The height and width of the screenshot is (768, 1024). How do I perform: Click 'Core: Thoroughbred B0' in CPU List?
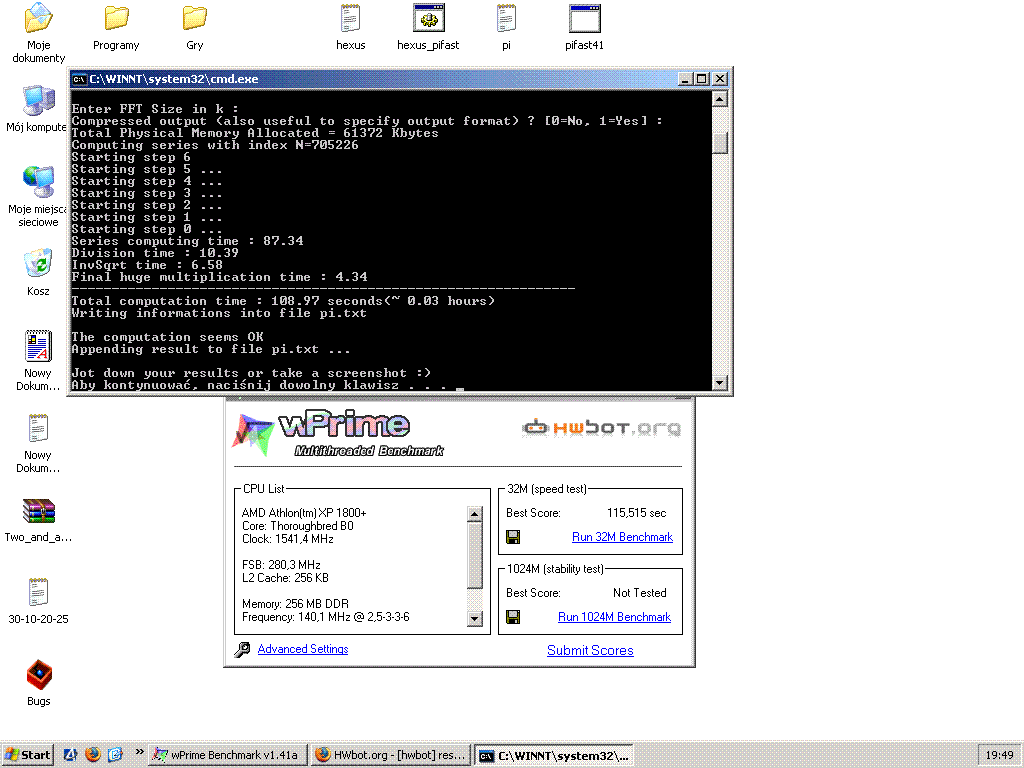(297, 526)
